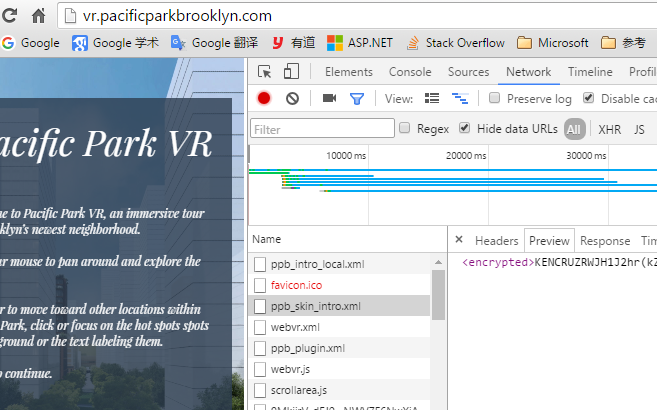Viewport: 657px width, 410px height.
Task: Uncheck Hide data URLs
Action: [x=465, y=128]
